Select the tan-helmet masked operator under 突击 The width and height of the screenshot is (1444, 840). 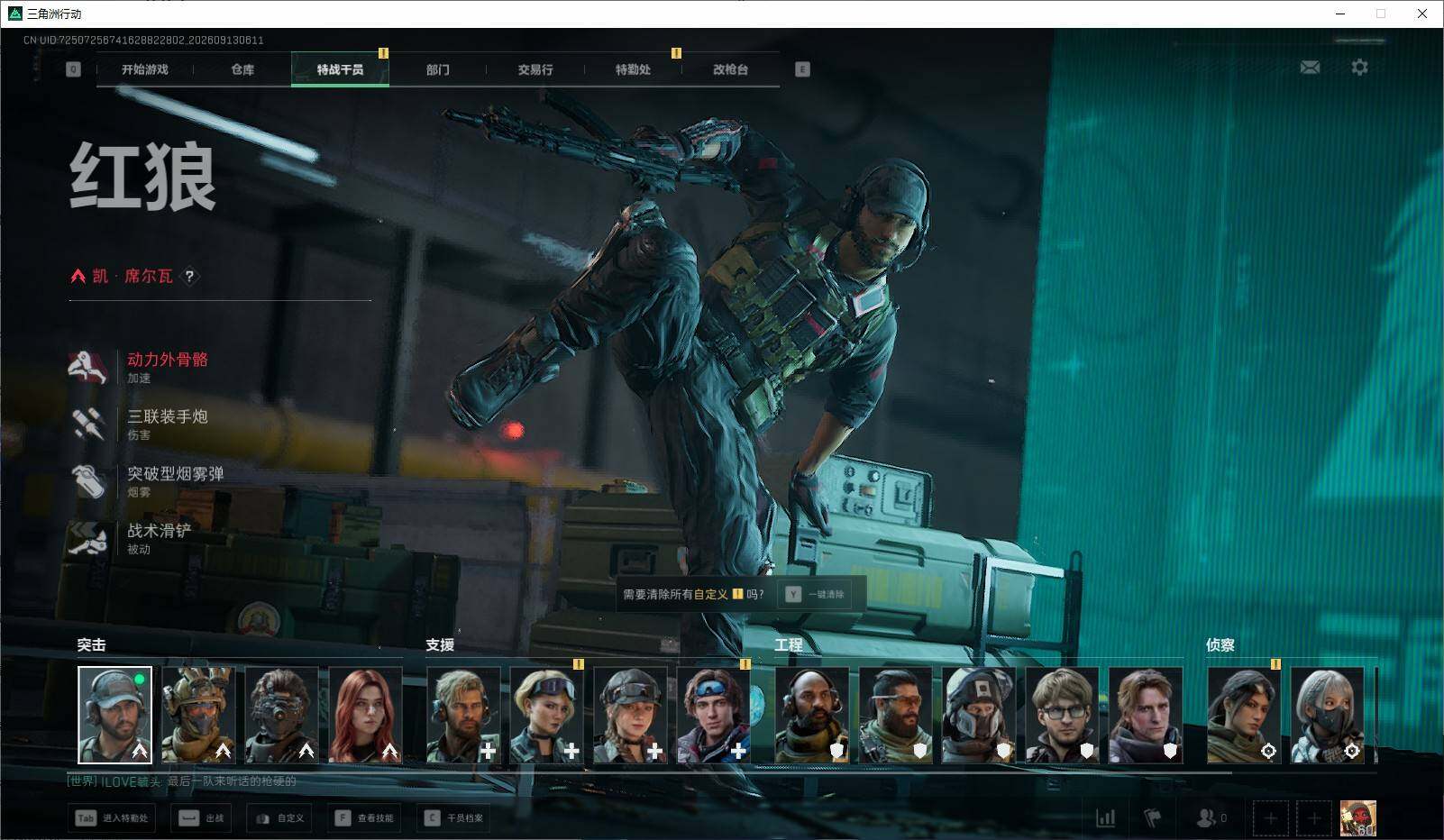[198, 715]
